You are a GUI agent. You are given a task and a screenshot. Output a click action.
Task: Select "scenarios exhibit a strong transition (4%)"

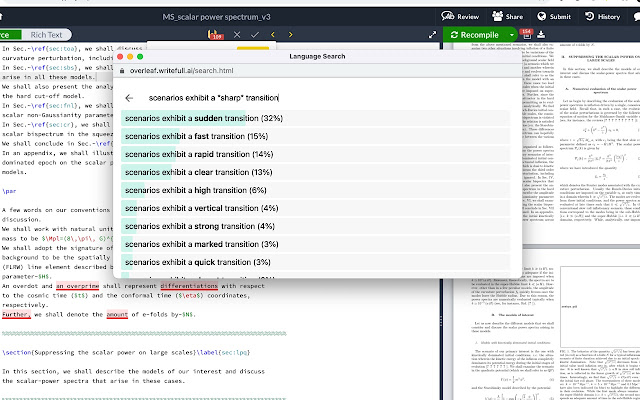(315, 226)
